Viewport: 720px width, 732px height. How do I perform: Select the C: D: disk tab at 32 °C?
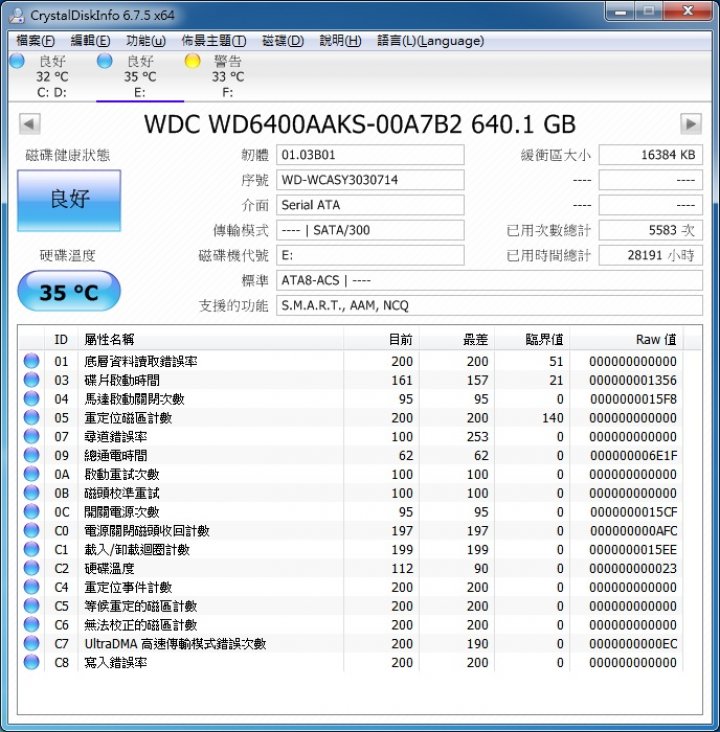pyautogui.click(x=52, y=77)
